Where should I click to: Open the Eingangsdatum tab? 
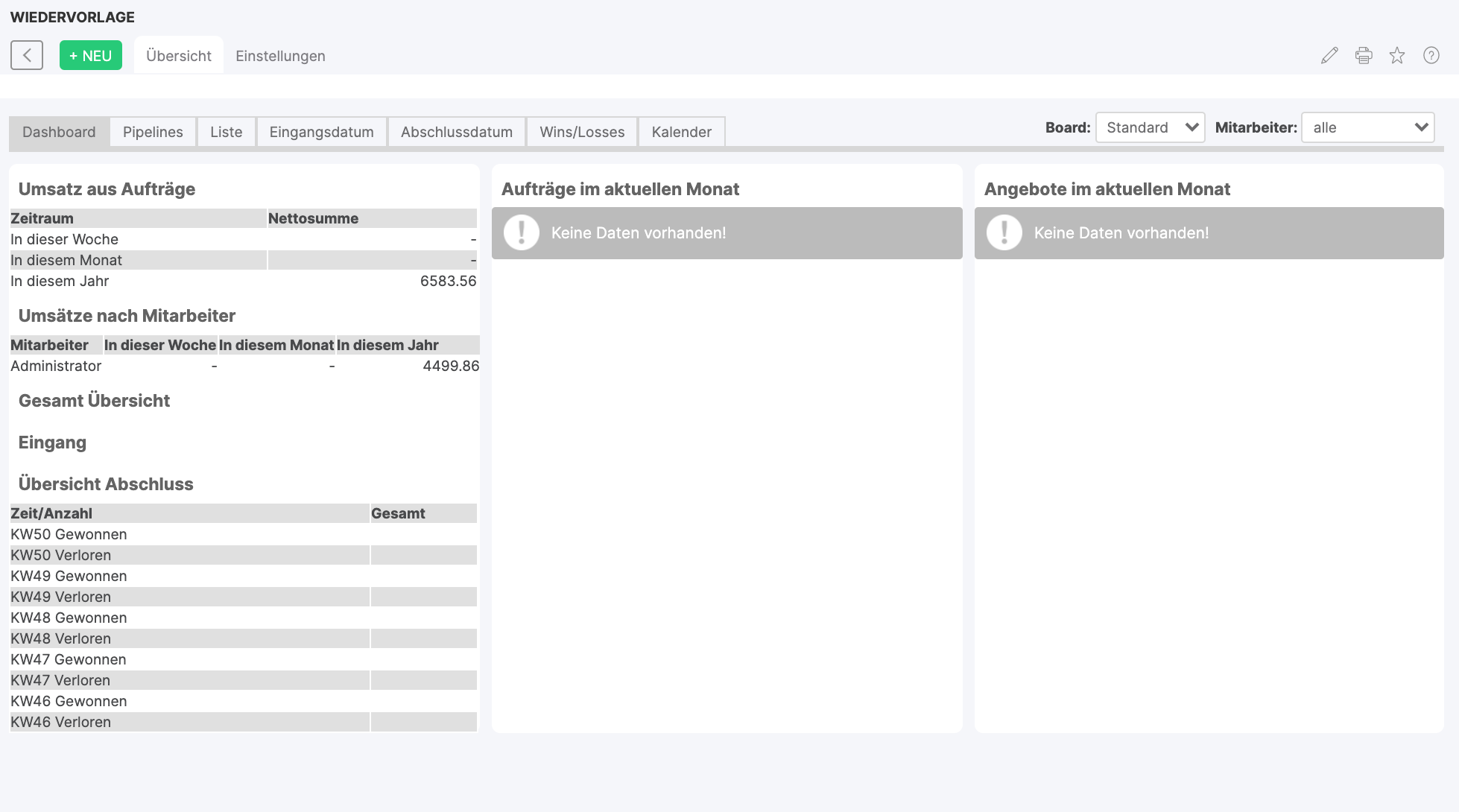[321, 132]
